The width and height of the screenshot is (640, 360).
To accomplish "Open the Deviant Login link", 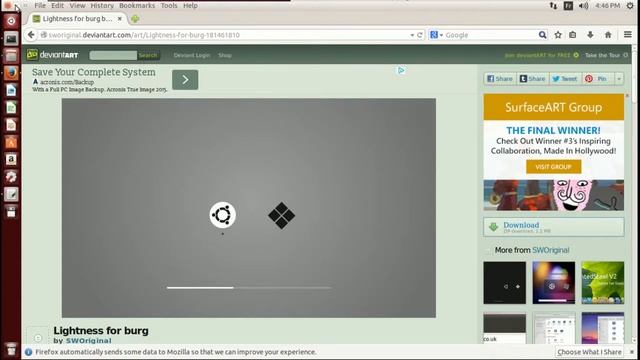I will [x=191, y=55].
